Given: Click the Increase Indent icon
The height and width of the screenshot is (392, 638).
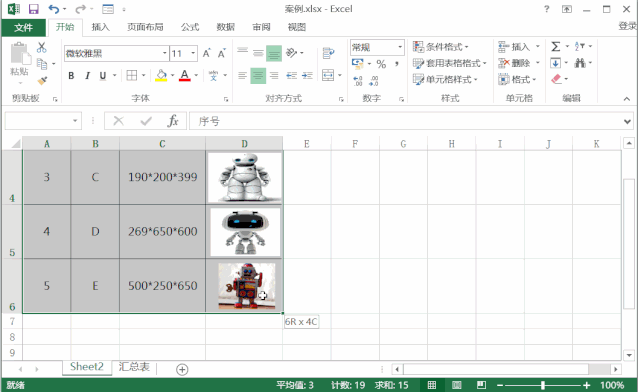Looking at the screenshot, I should coord(307,76).
